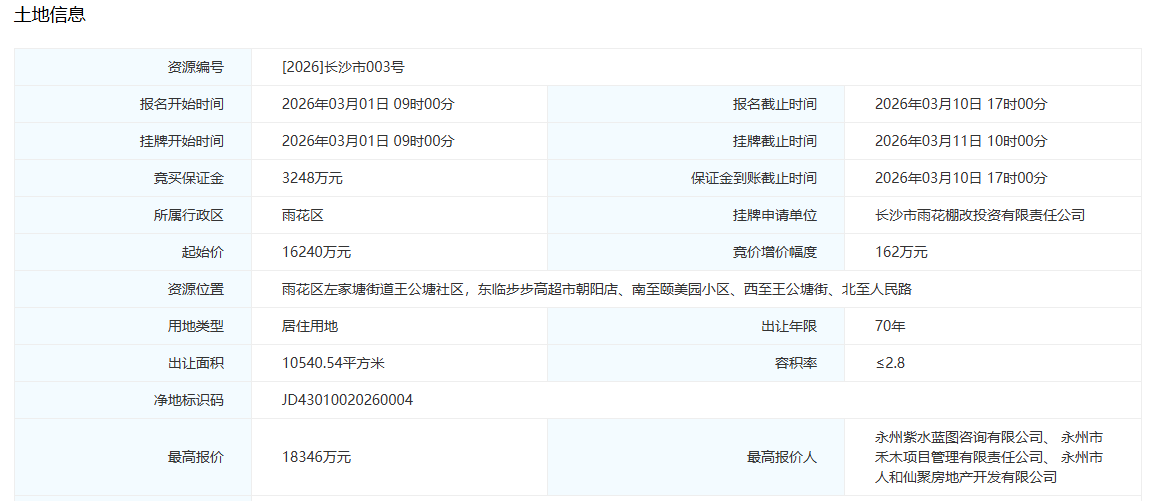Screen dimensions: 1151x501
Task: Click the 最高报价 value 18346万元
Action: click(316, 457)
